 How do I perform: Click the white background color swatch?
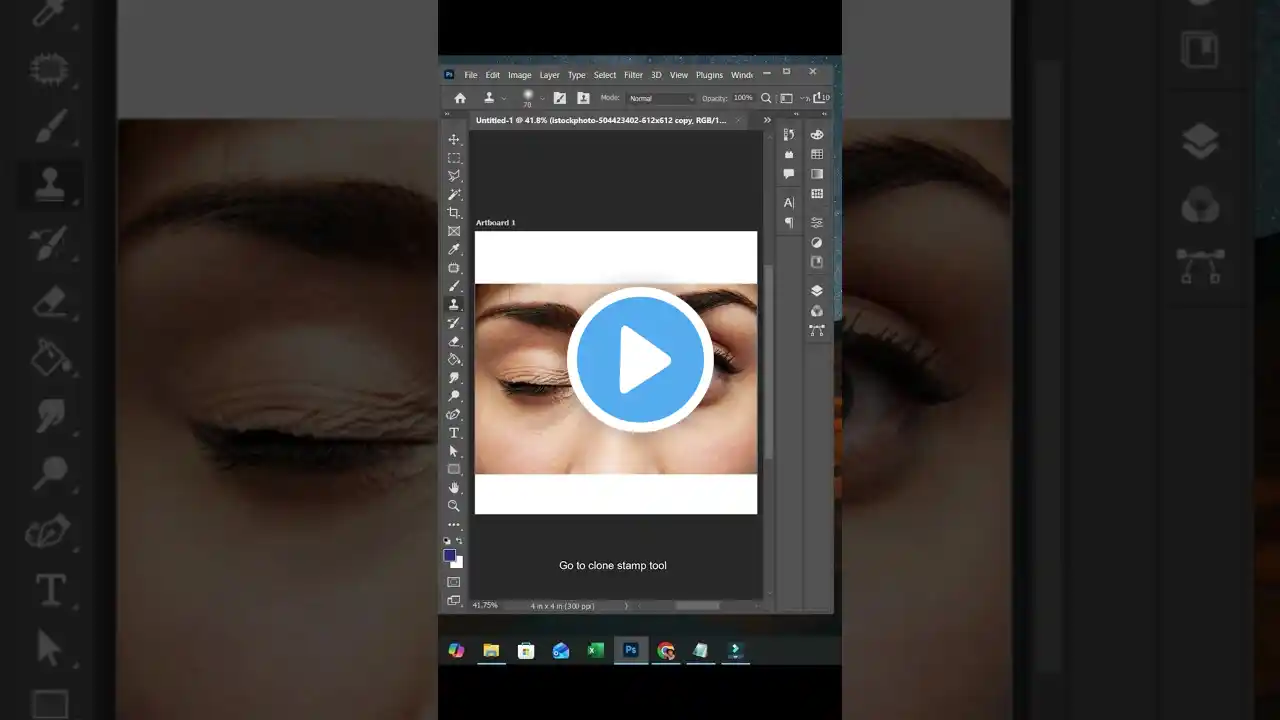(458, 563)
